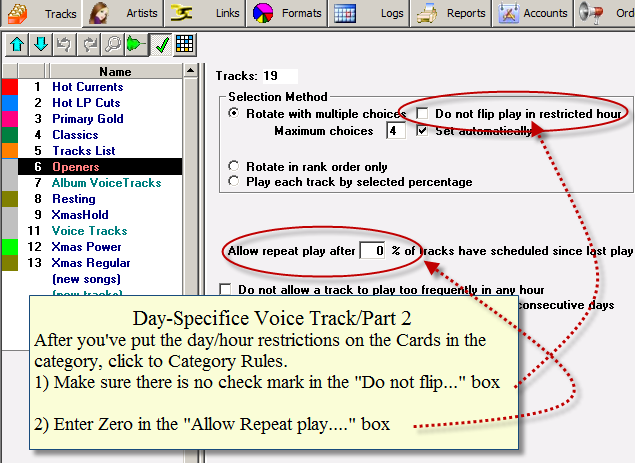635x463 pixels.
Task: Click the Links yellow chain icon
Action: pyautogui.click(x=181, y=13)
